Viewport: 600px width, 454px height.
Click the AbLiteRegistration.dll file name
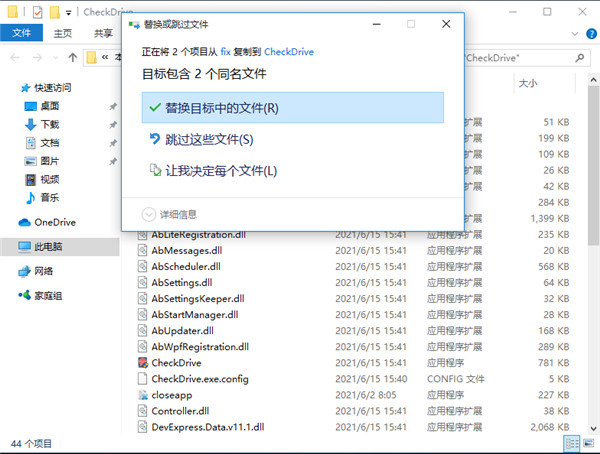199,235
